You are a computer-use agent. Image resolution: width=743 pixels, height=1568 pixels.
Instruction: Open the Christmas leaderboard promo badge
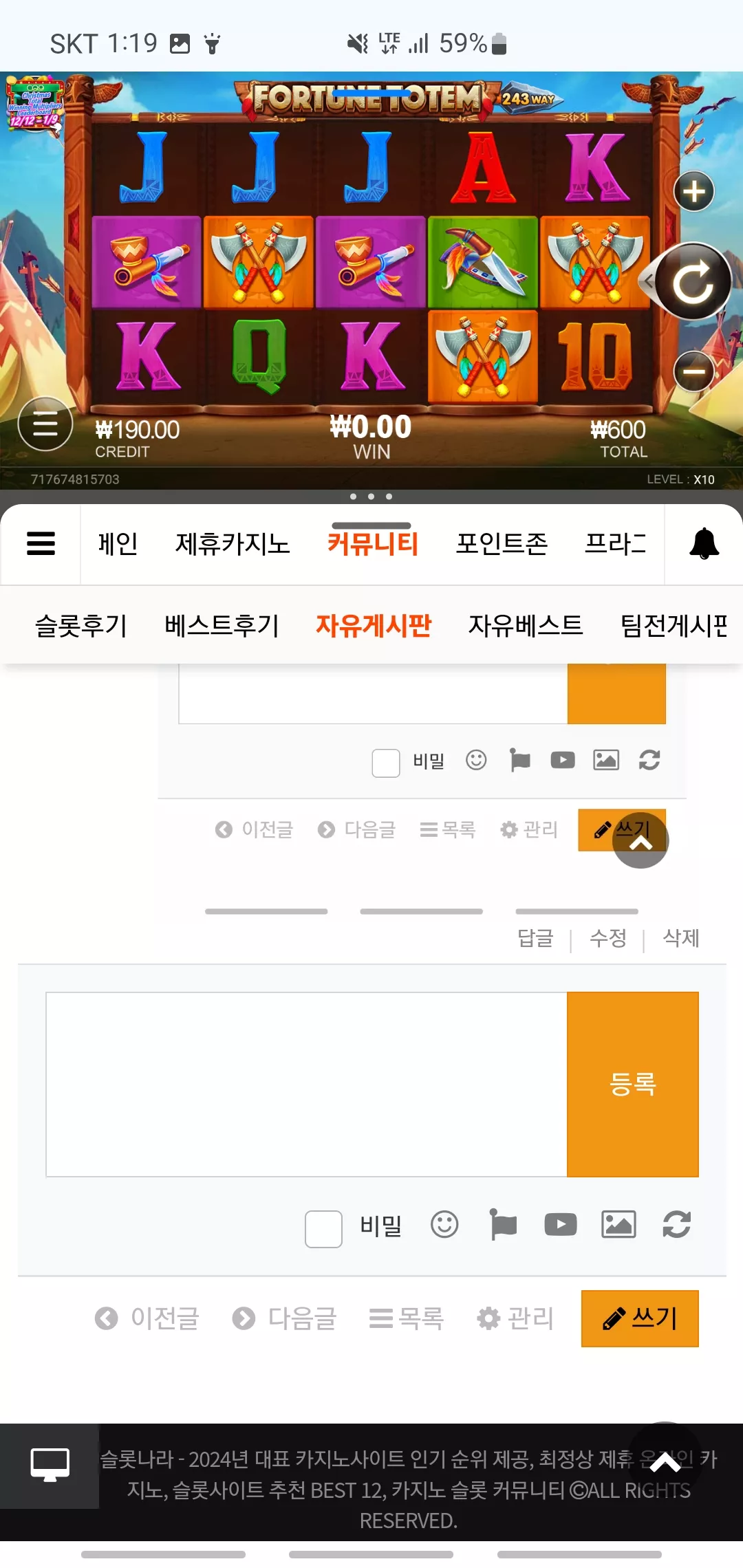point(34,103)
